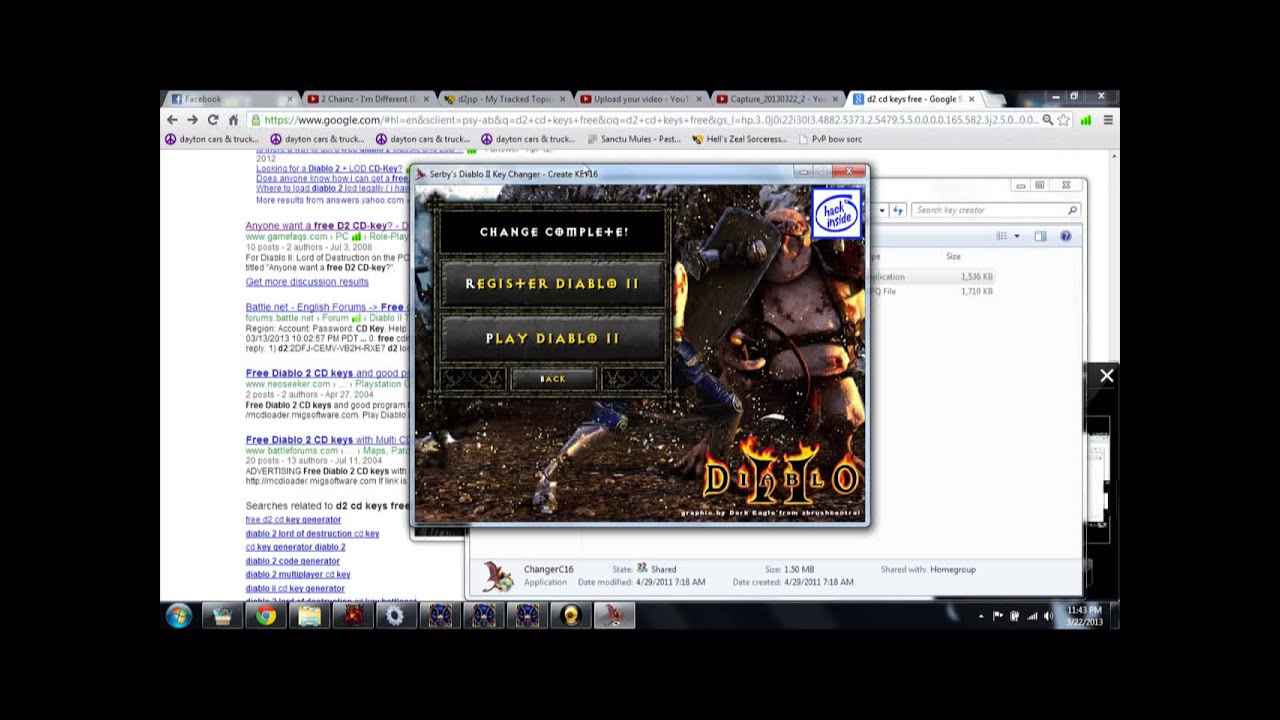Open Explorer change view dropdown arrow

(x=1017, y=236)
